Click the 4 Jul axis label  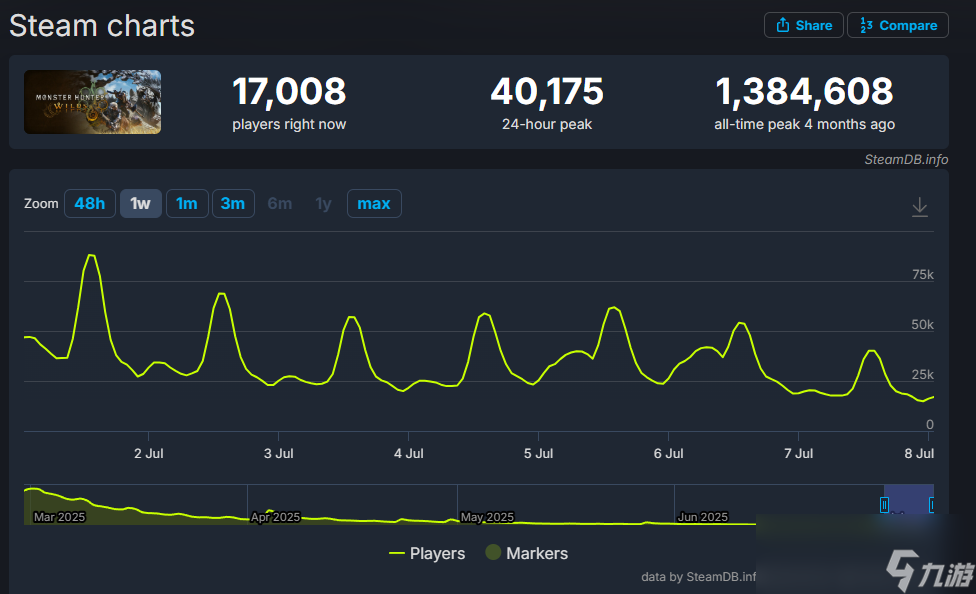pos(408,453)
